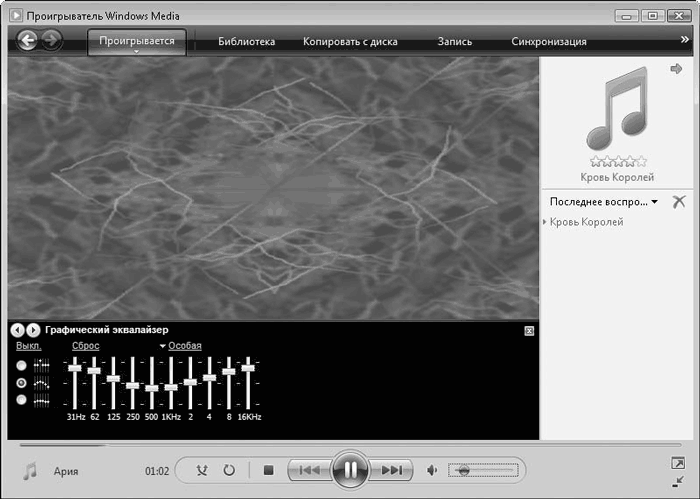Skip to the next track
Image resolution: width=700 pixels, height=499 pixels.
click(x=391, y=470)
